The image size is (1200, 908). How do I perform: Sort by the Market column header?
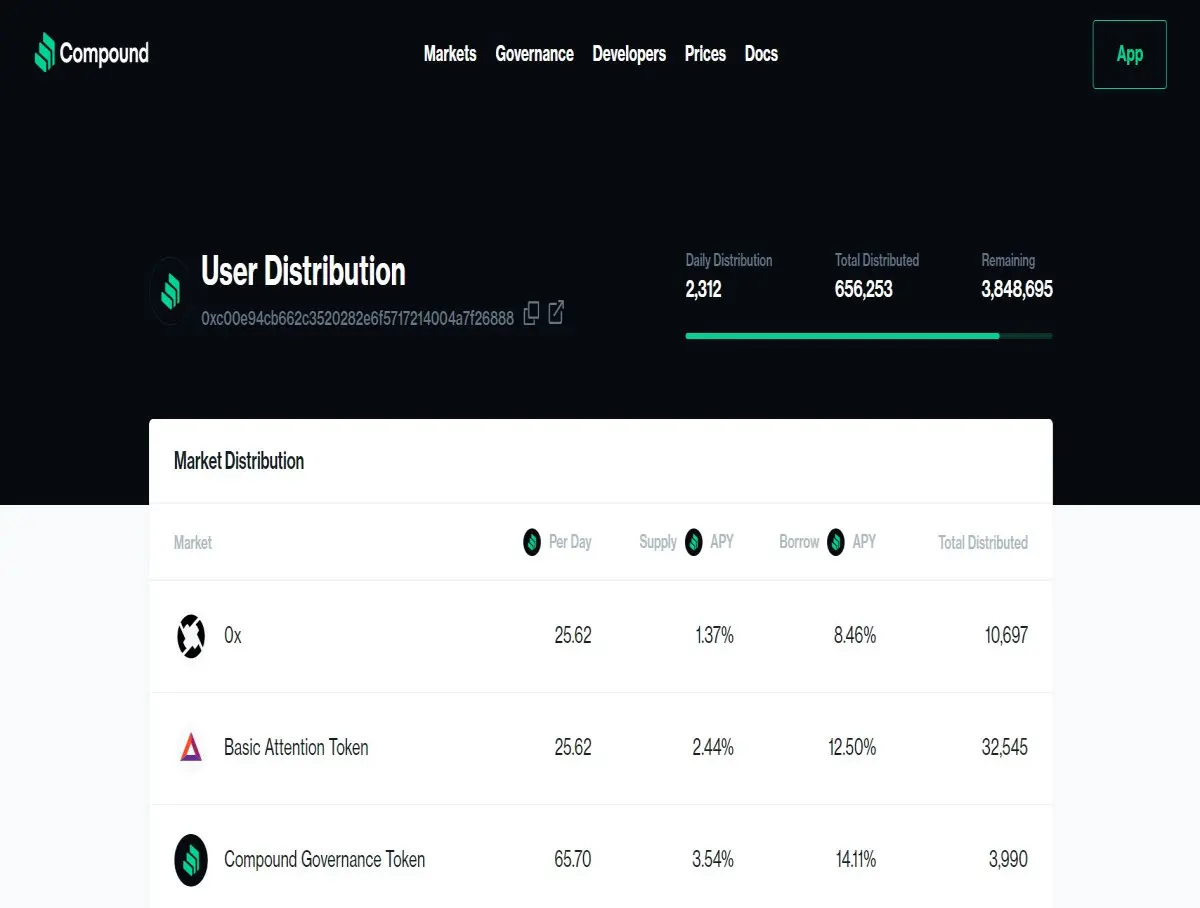point(193,542)
